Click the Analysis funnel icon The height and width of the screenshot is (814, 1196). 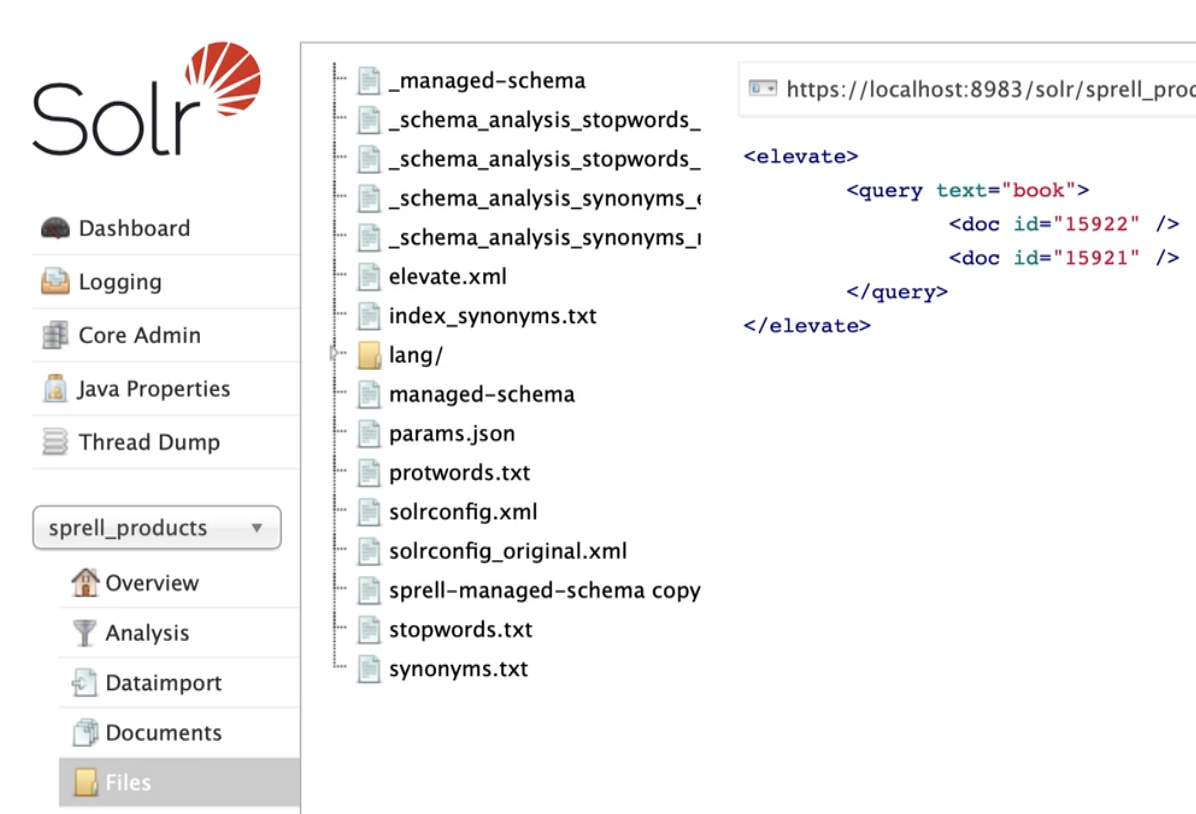[x=85, y=633]
